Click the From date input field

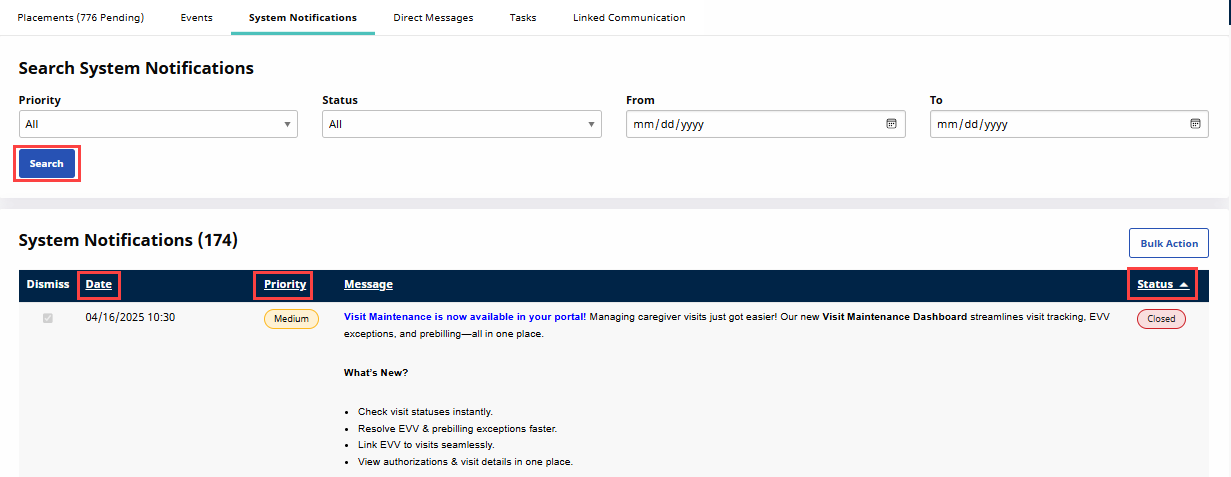pos(750,124)
